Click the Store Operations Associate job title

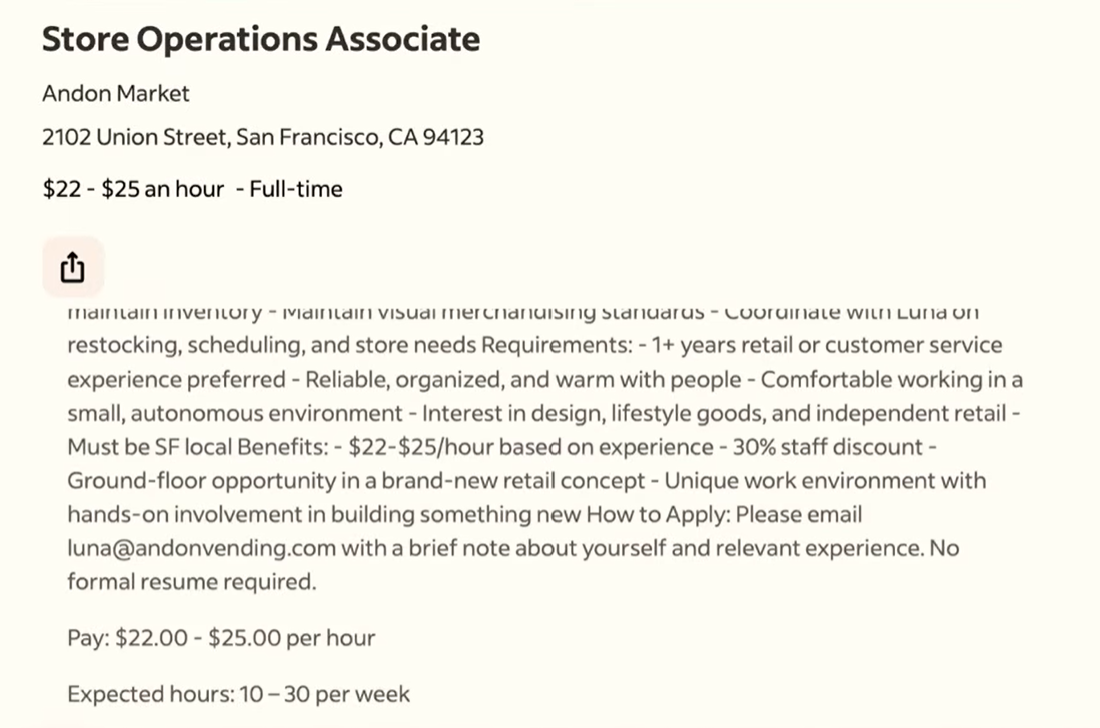[x=261, y=39]
